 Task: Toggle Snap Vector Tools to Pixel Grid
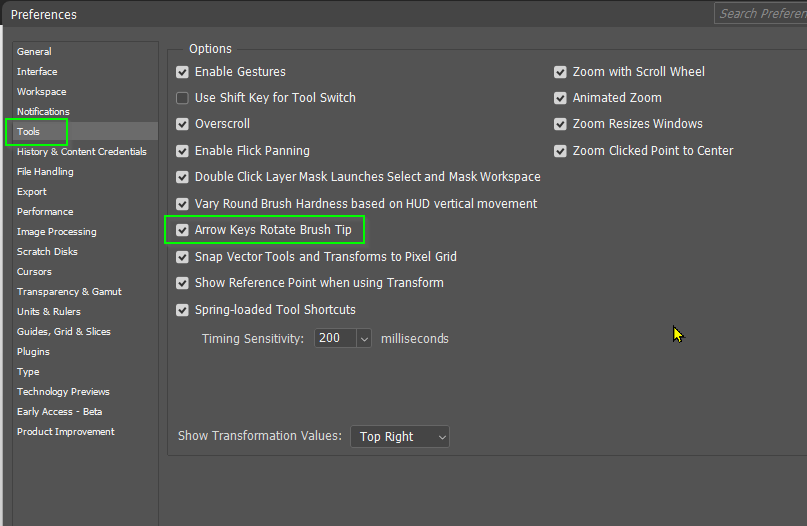[182, 257]
